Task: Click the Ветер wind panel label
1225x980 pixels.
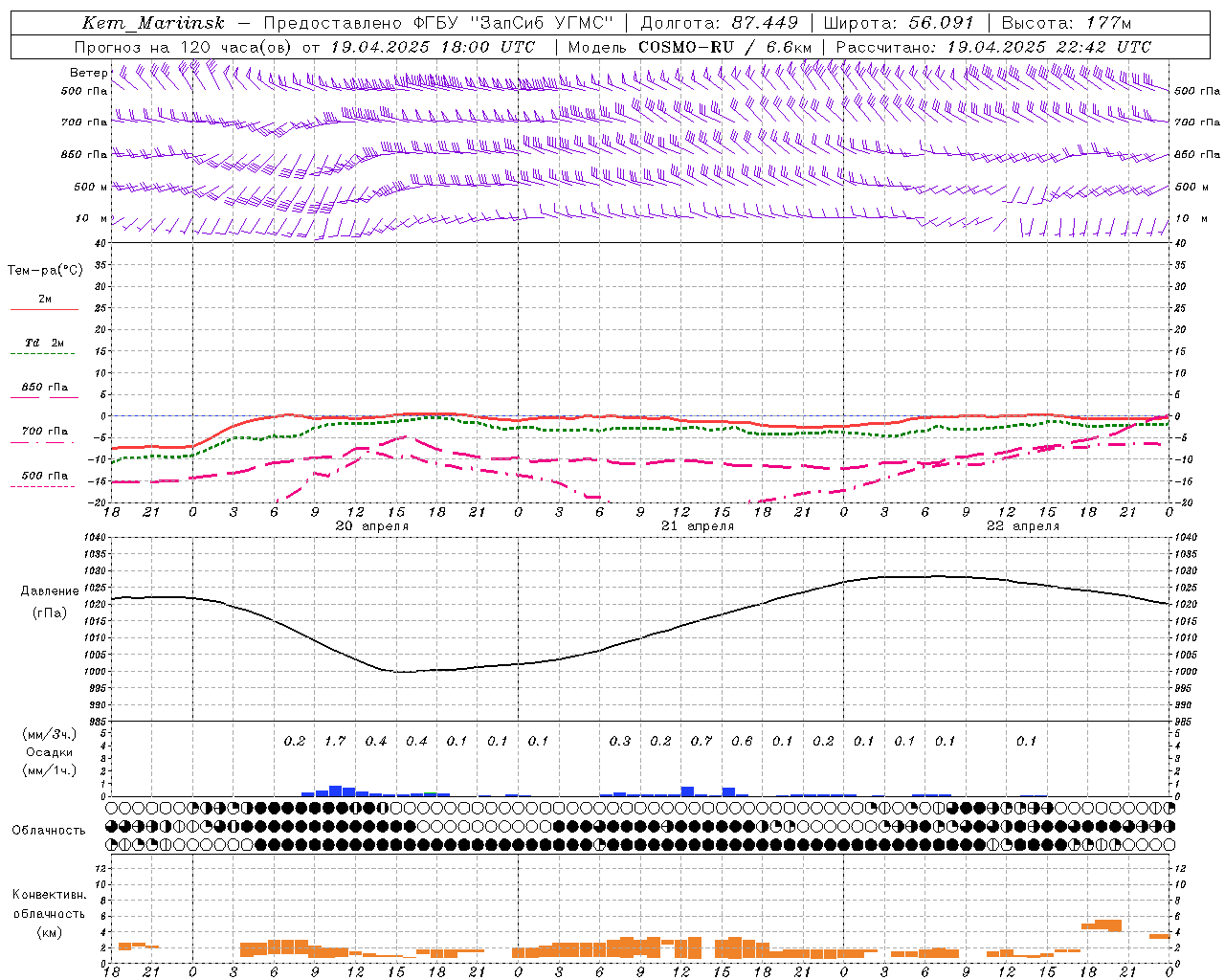Action: (x=88, y=73)
